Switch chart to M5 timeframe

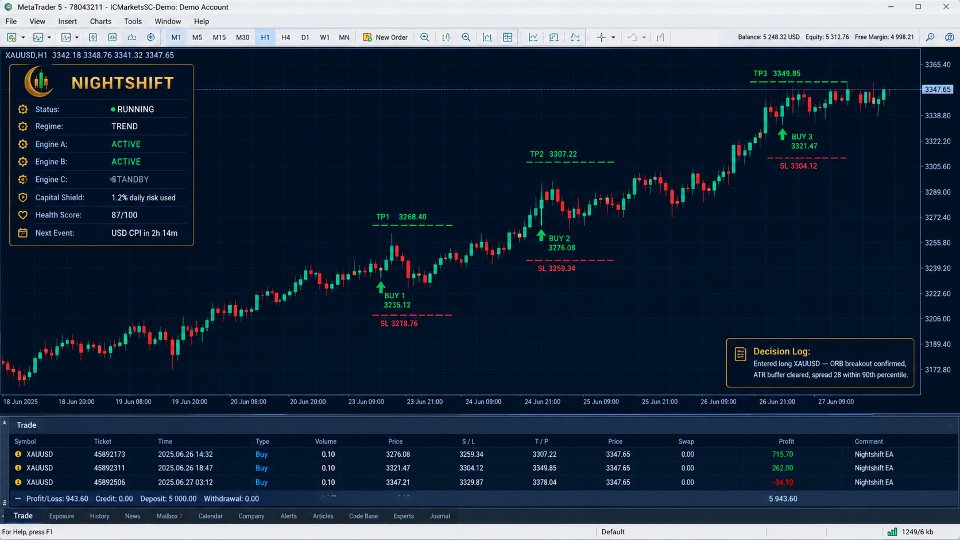point(197,37)
